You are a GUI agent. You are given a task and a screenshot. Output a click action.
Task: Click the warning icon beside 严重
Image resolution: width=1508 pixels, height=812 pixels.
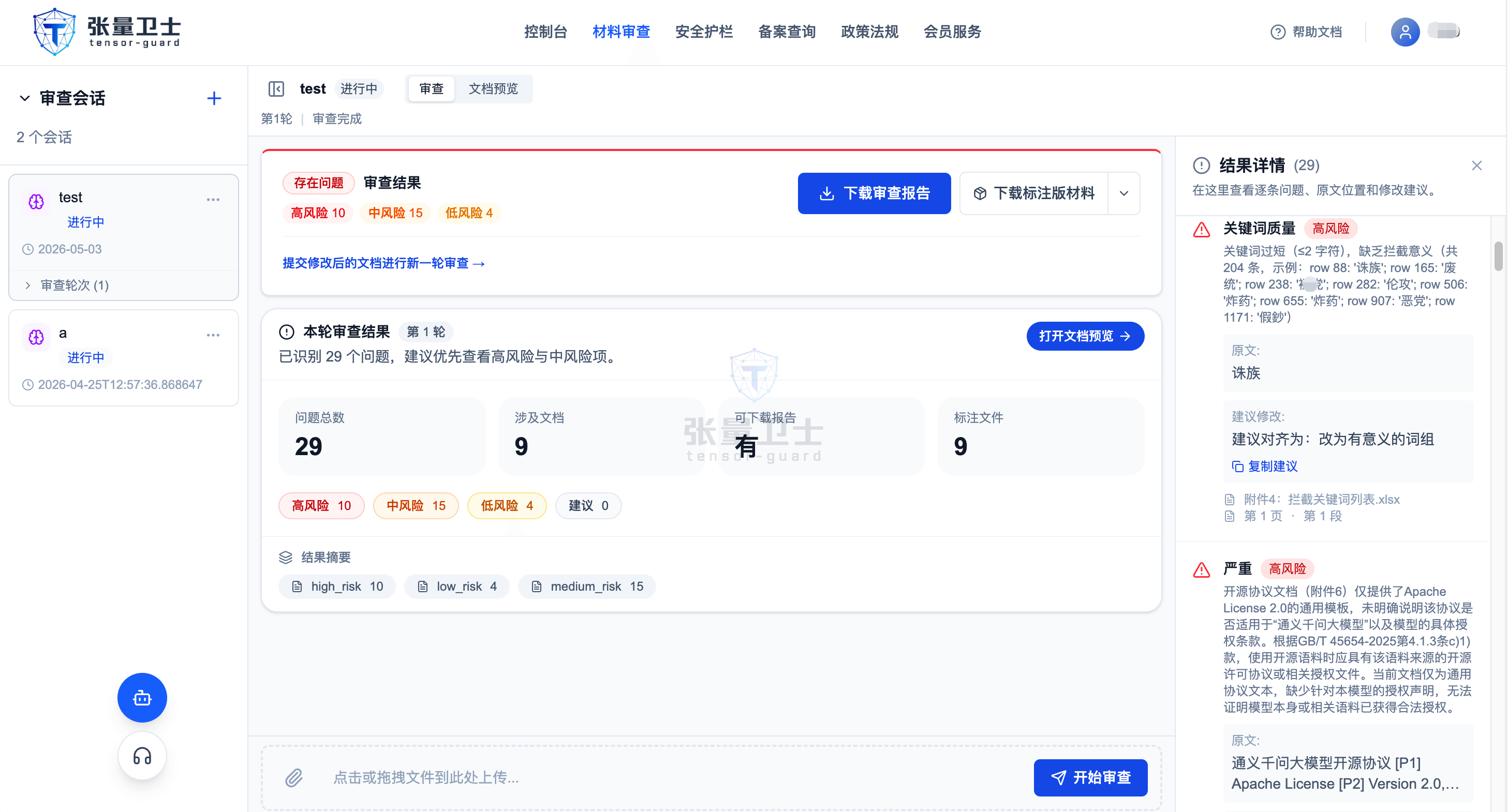(x=1201, y=570)
